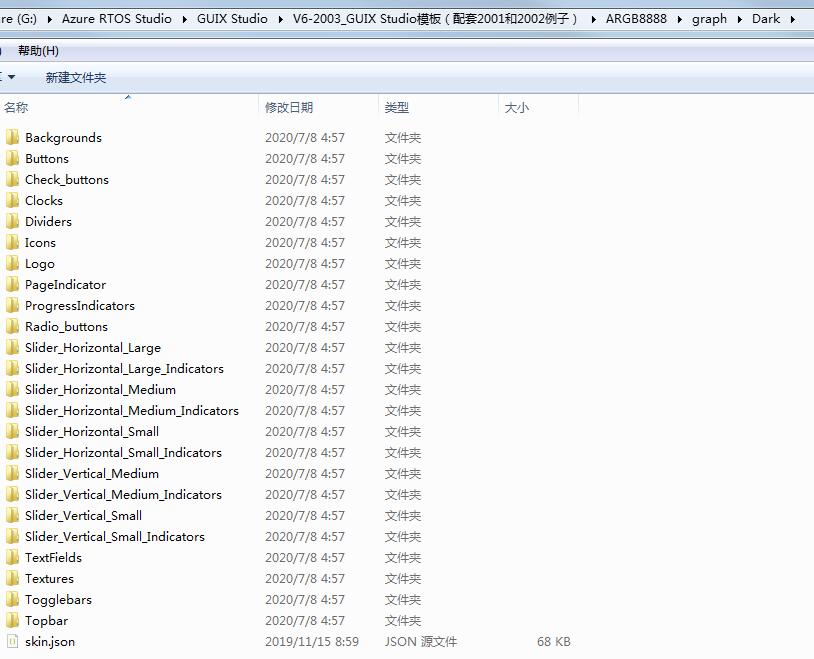Select the Togglebars folder icon
Image resolution: width=814 pixels, height=659 pixels.
pyautogui.click(x=12, y=600)
